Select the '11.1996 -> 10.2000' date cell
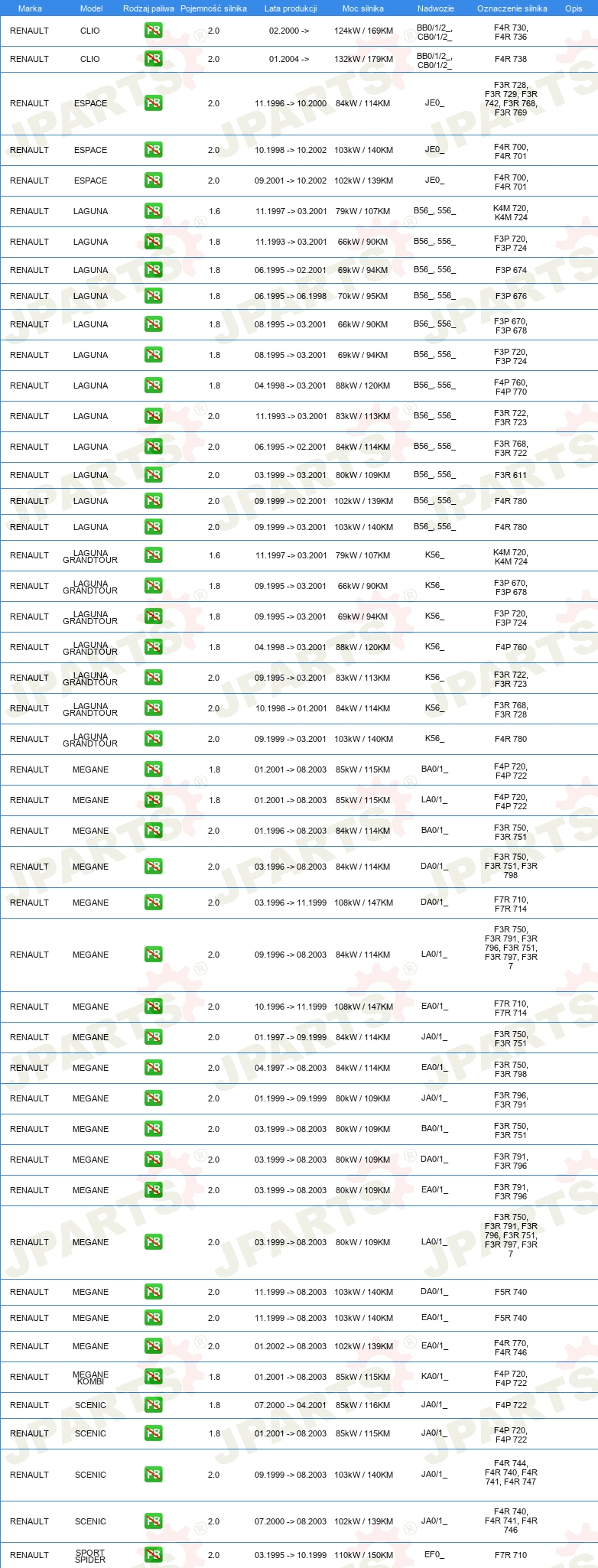The width and height of the screenshot is (598, 1568). coord(291,103)
